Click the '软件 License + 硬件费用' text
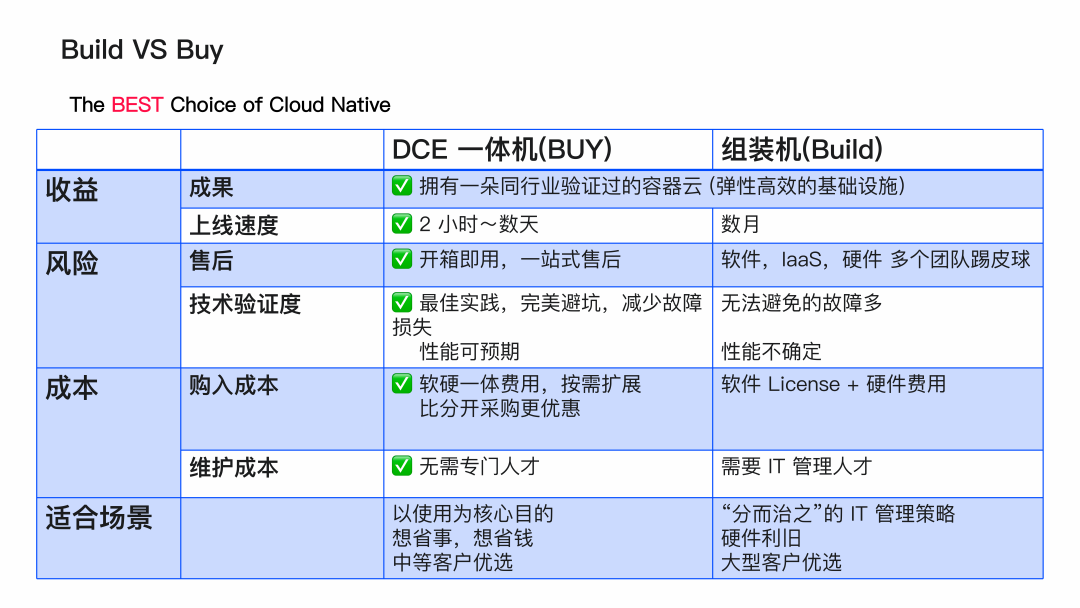Viewport: 1080px width, 608px height. click(x=833, y=384)
